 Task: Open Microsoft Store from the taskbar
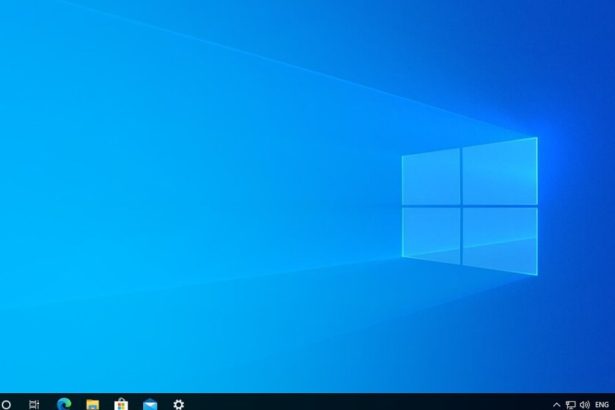[x=121, y=405]
